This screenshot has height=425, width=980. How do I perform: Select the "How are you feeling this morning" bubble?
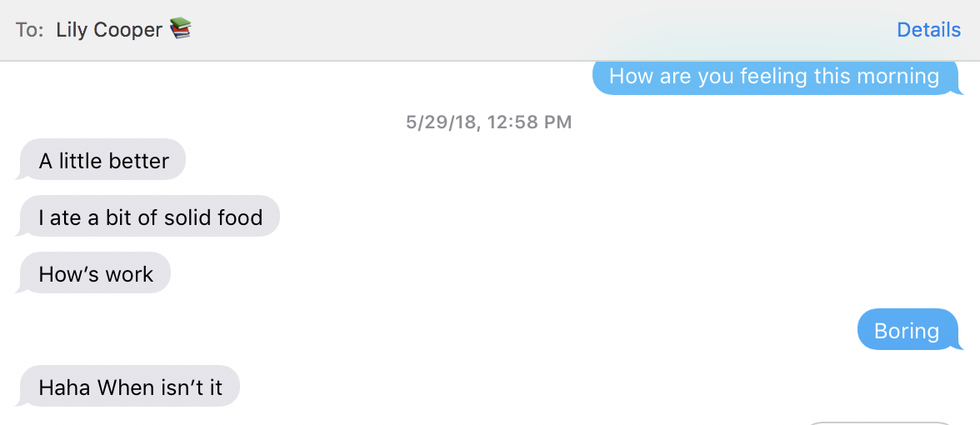(773, 76)
